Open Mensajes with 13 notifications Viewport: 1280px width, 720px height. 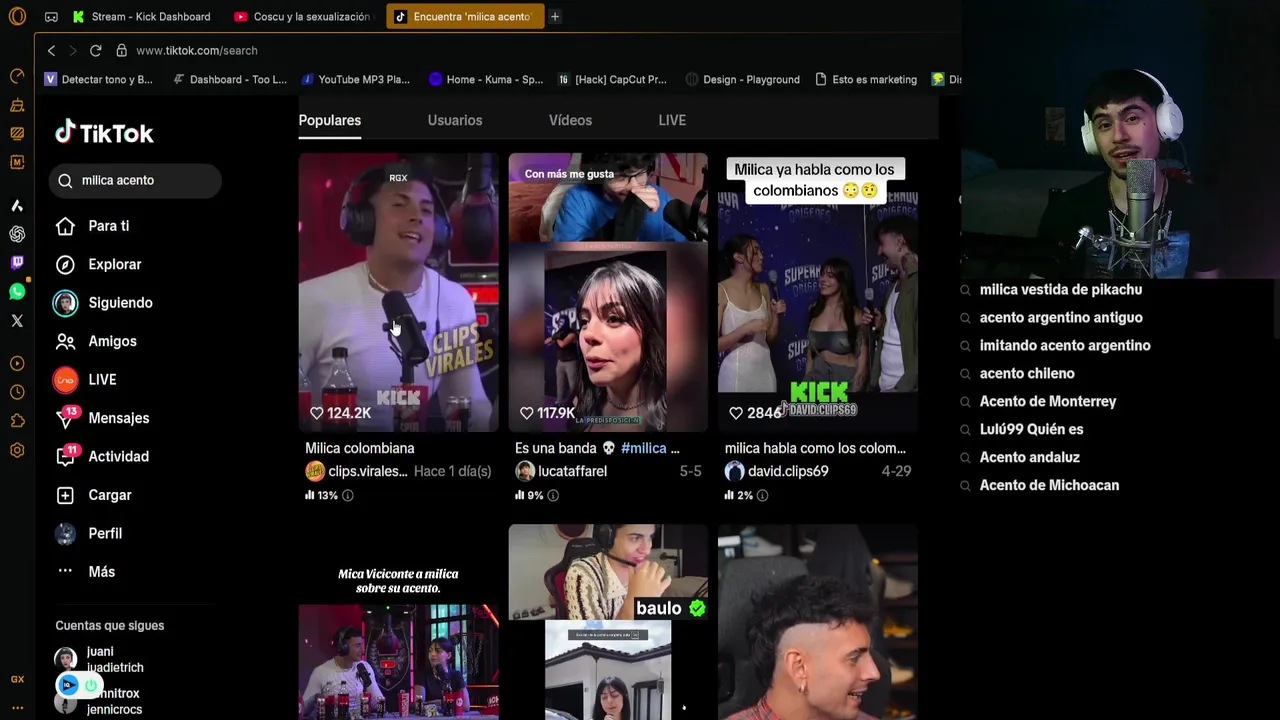point(102,418)
